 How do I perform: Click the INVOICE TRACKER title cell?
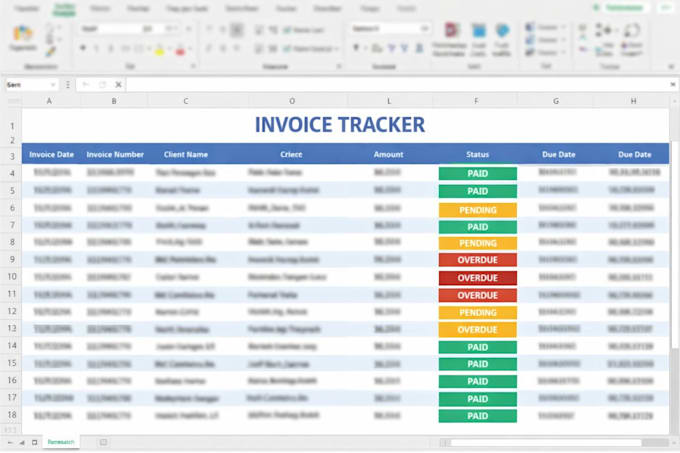[340, 125]
